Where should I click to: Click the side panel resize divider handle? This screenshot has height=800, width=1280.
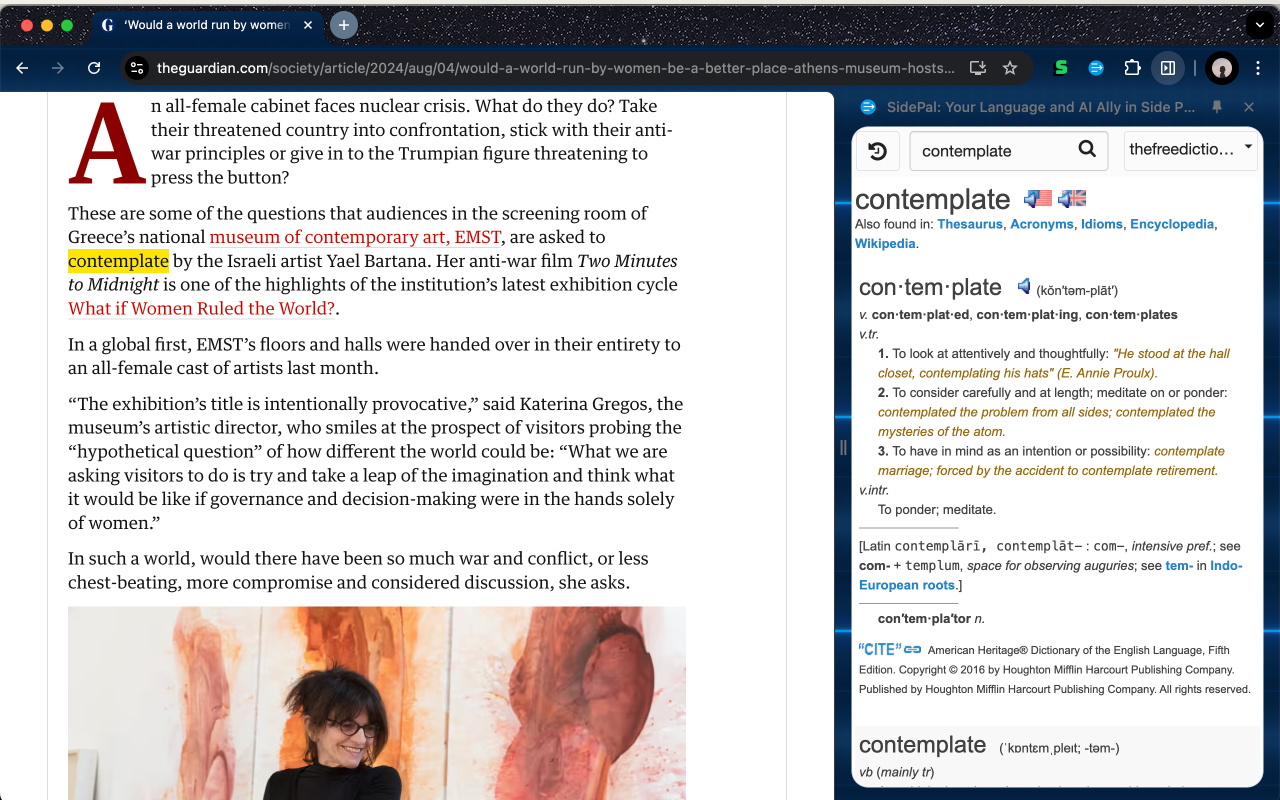[843, 447]
